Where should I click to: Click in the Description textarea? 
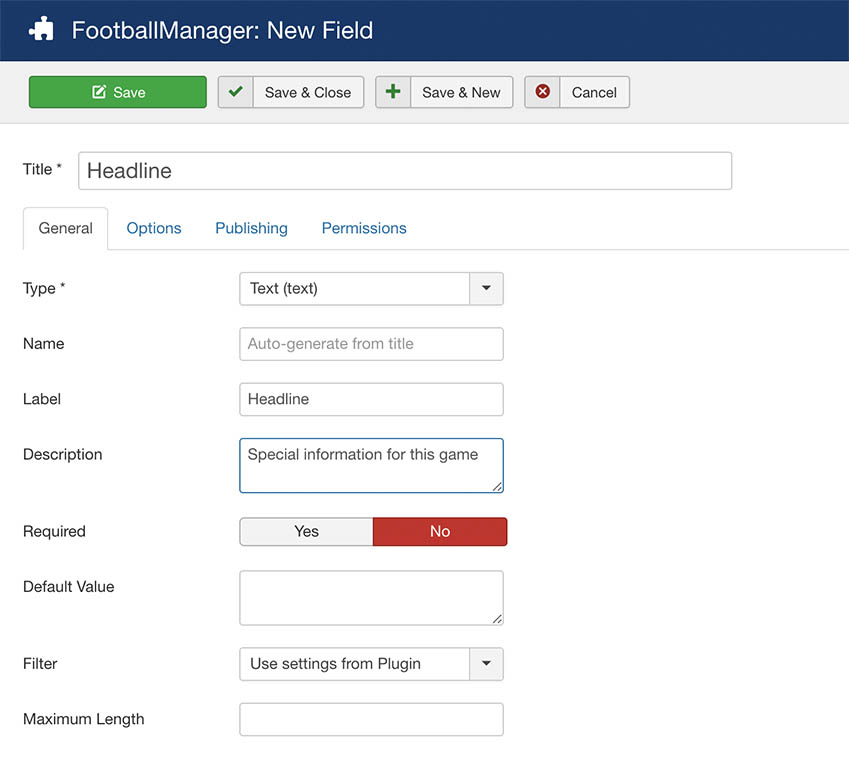371,466
